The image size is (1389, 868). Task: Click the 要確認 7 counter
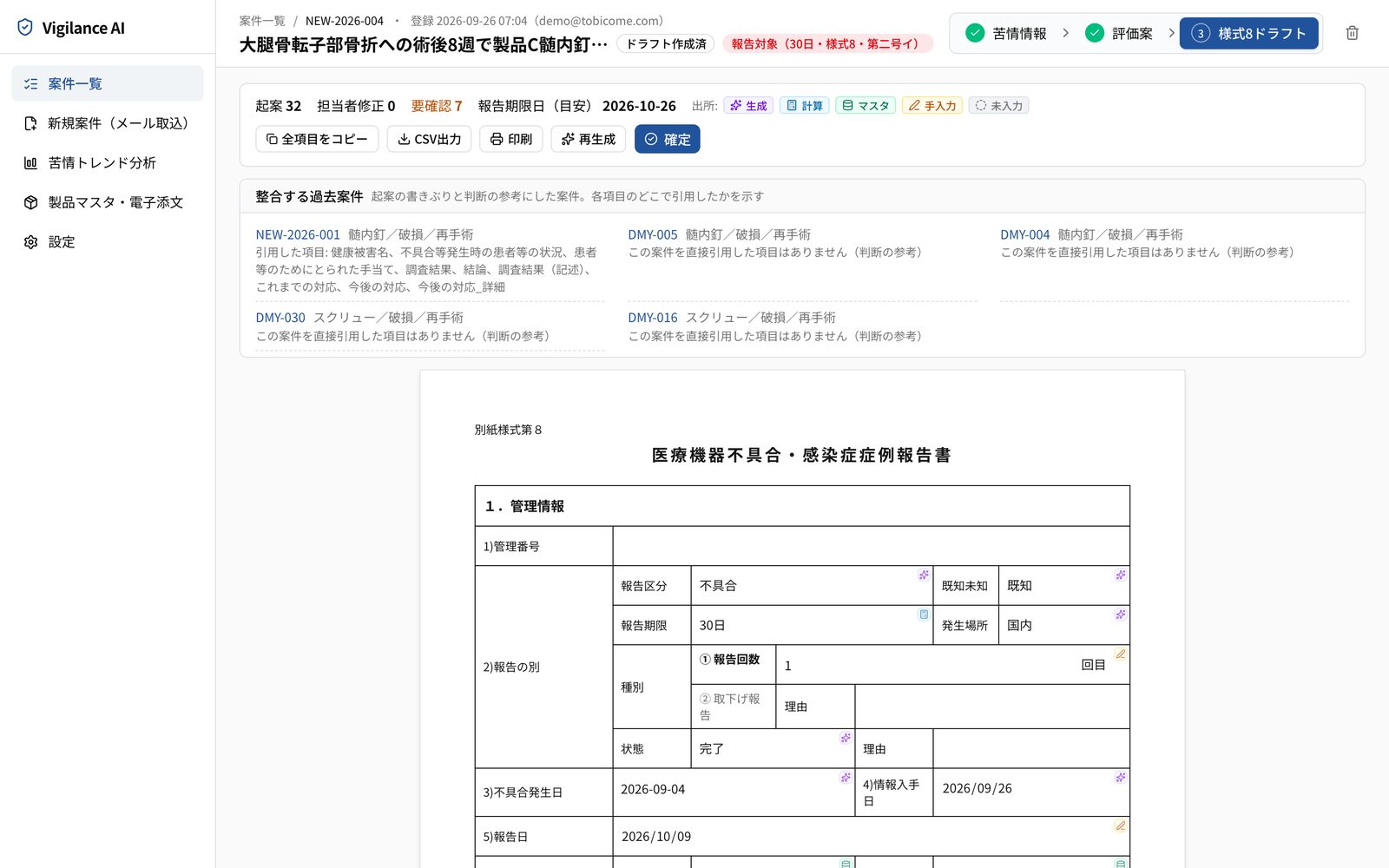[437, 106]
